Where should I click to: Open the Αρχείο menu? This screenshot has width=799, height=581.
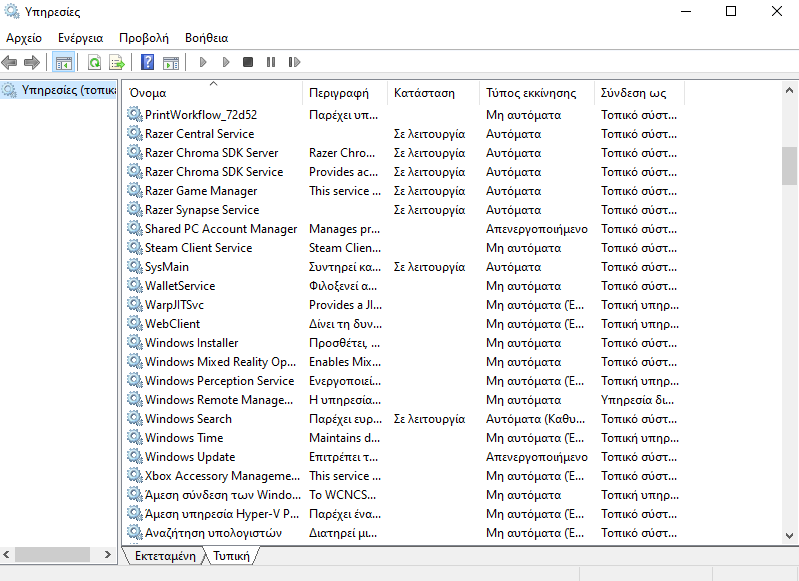tap(24, 38)
